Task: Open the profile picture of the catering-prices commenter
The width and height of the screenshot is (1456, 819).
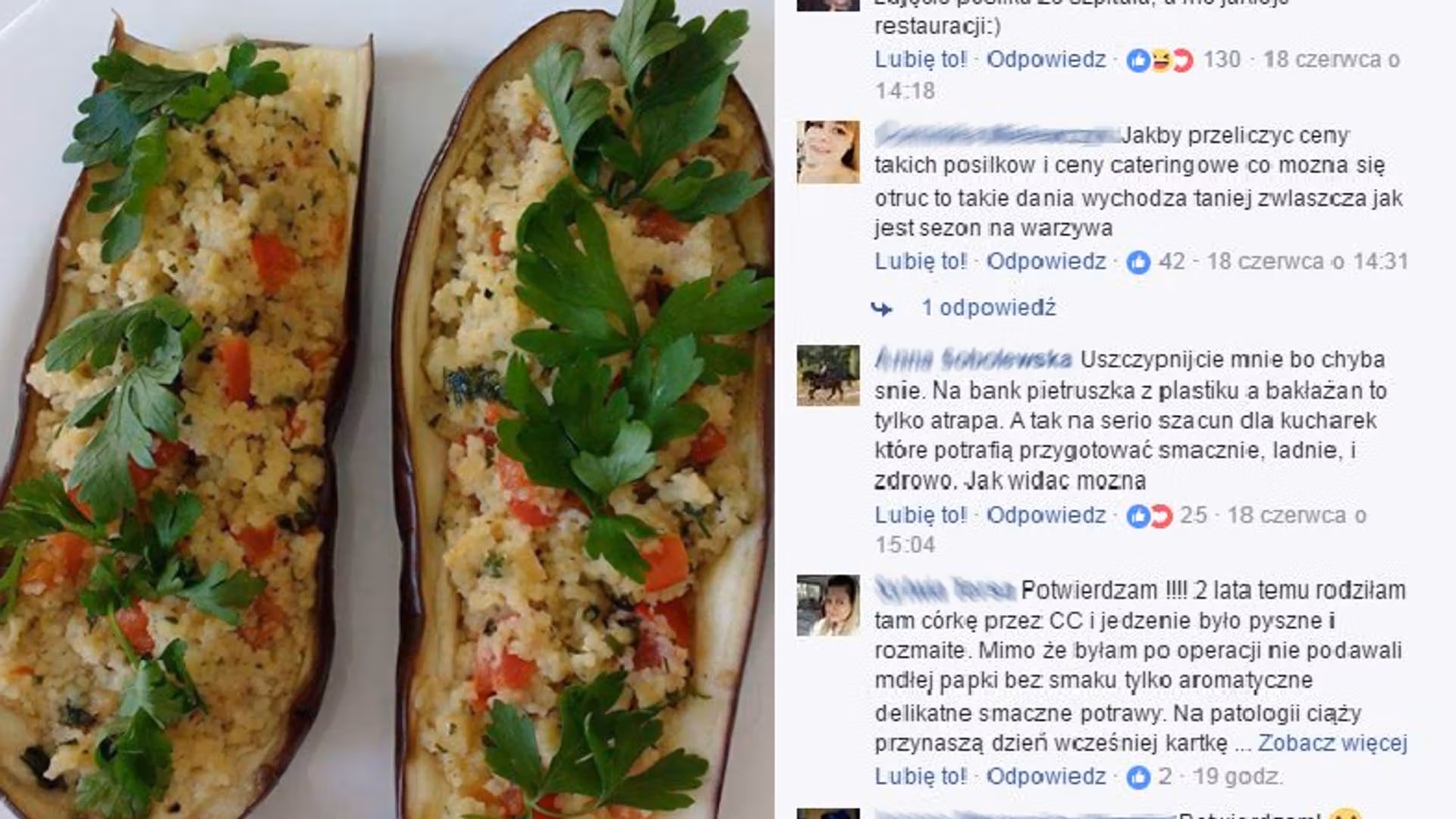Action: coord(828,152)
